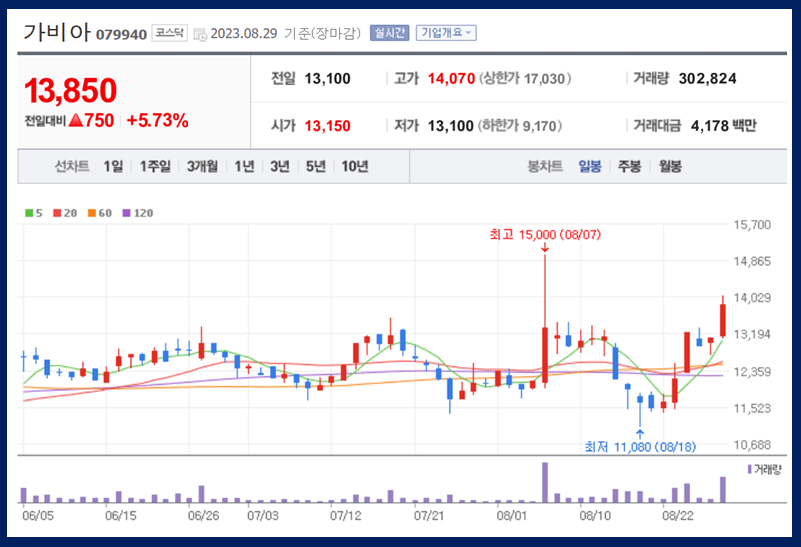
Task: Click the +5.73% change rate
Action: pyautogui.click(x=157, y=121)
